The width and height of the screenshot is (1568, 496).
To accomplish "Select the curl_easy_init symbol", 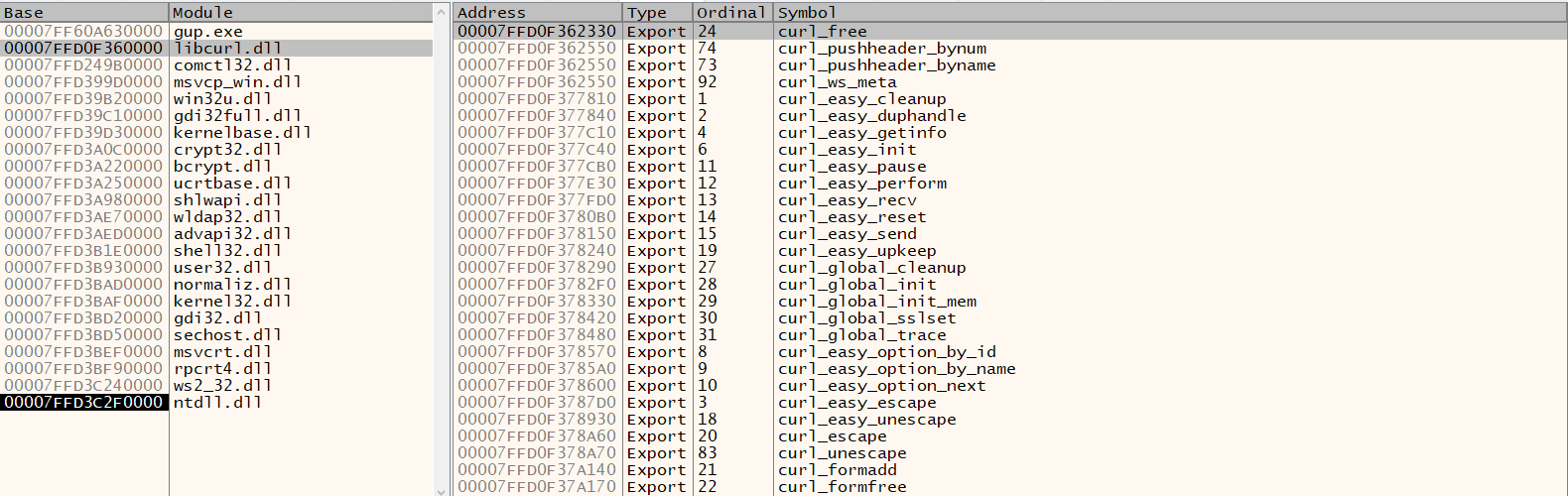I will click(x=847, y=150).
